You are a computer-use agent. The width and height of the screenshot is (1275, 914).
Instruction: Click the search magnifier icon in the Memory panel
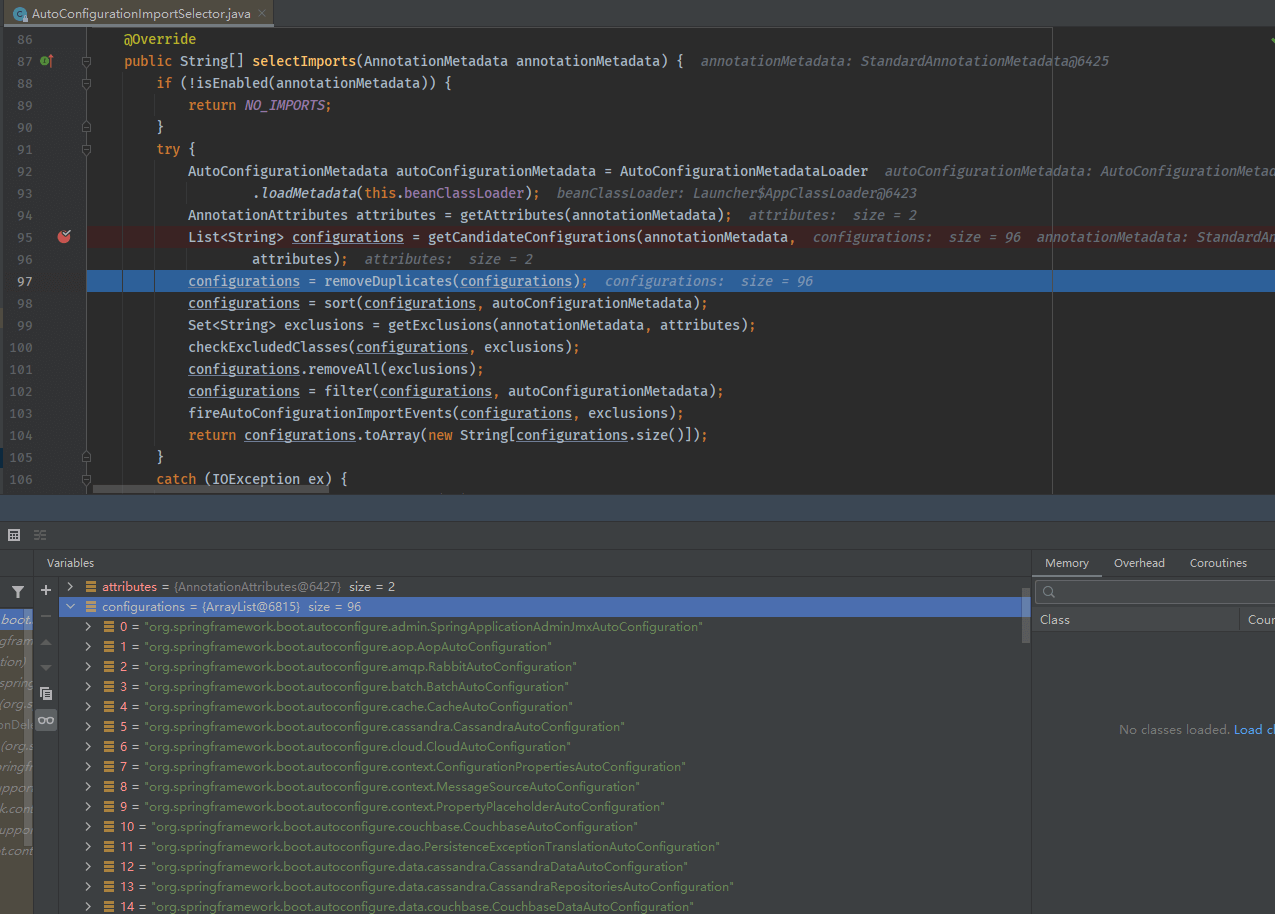[x=1049, y=592]
